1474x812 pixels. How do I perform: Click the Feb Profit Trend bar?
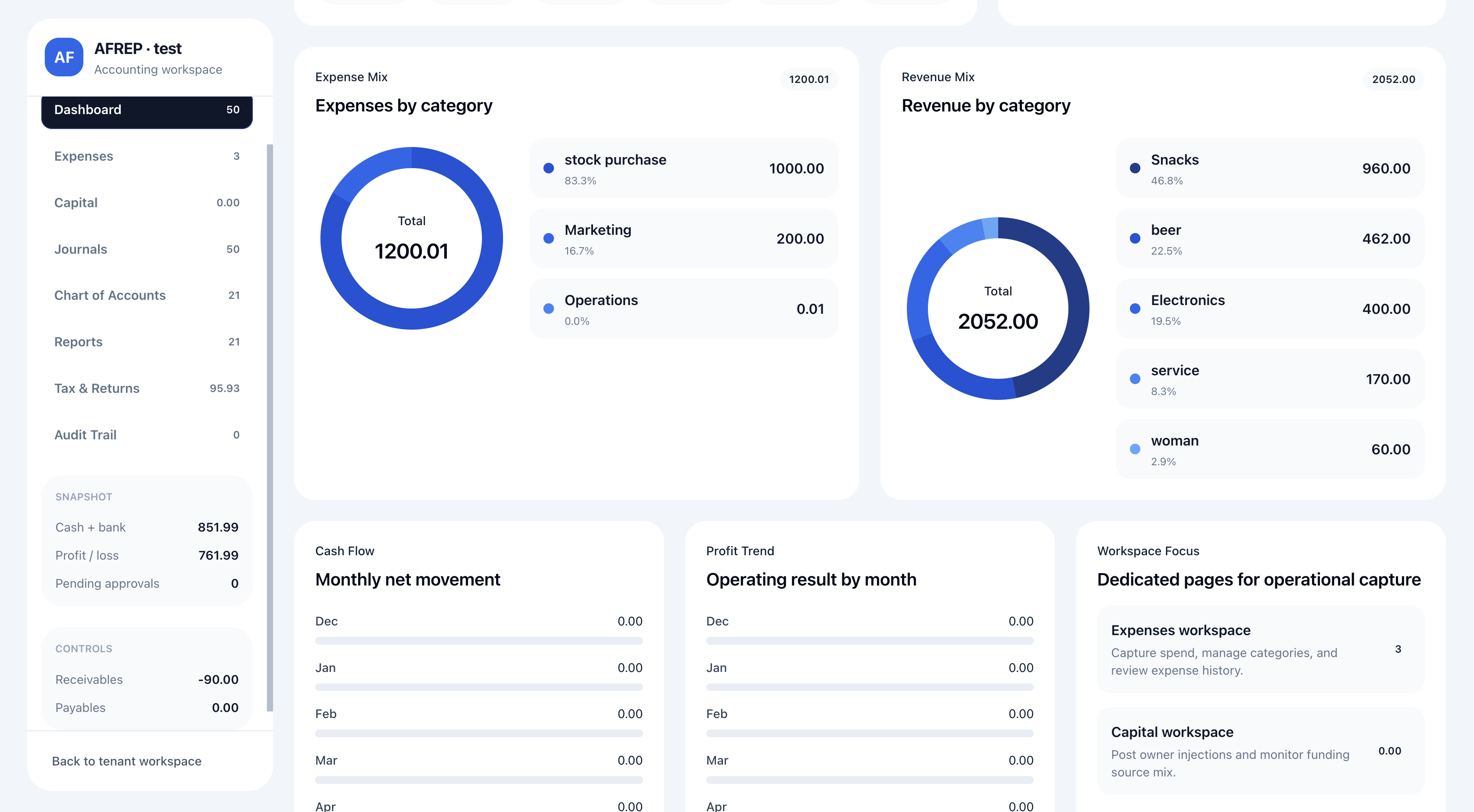[870, 733]
